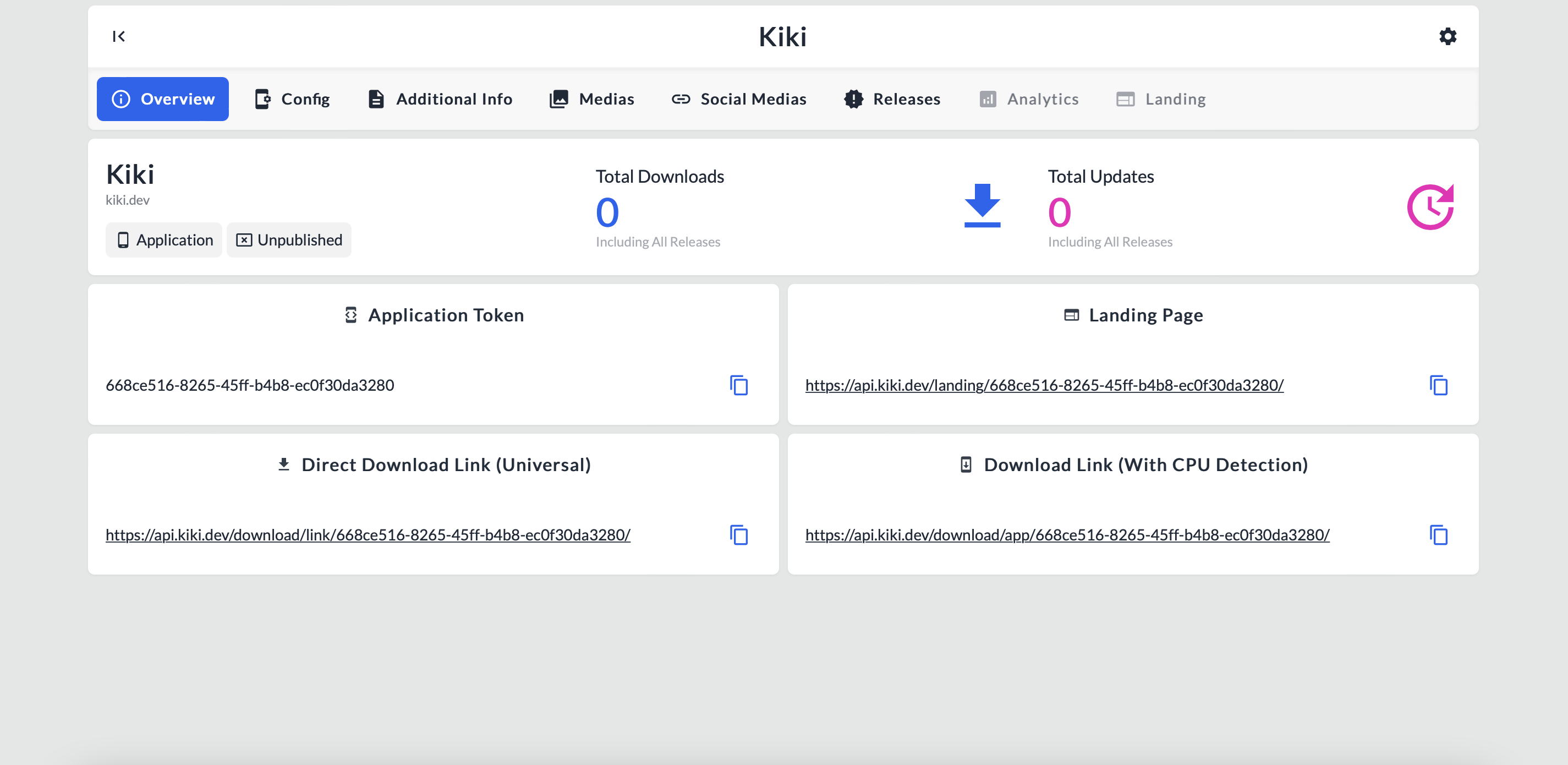Copy the direct download universal link
Screen dimensions: 1568x765
coord(738,535)
